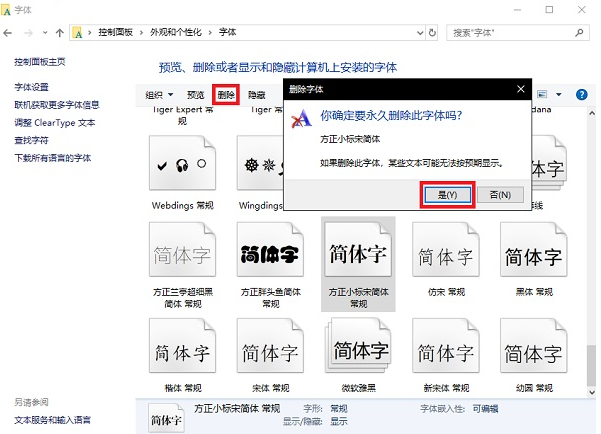Screen dimensions: 601x434
Task: Cancel deletion with 否(N) button
Action: [500, 195]
